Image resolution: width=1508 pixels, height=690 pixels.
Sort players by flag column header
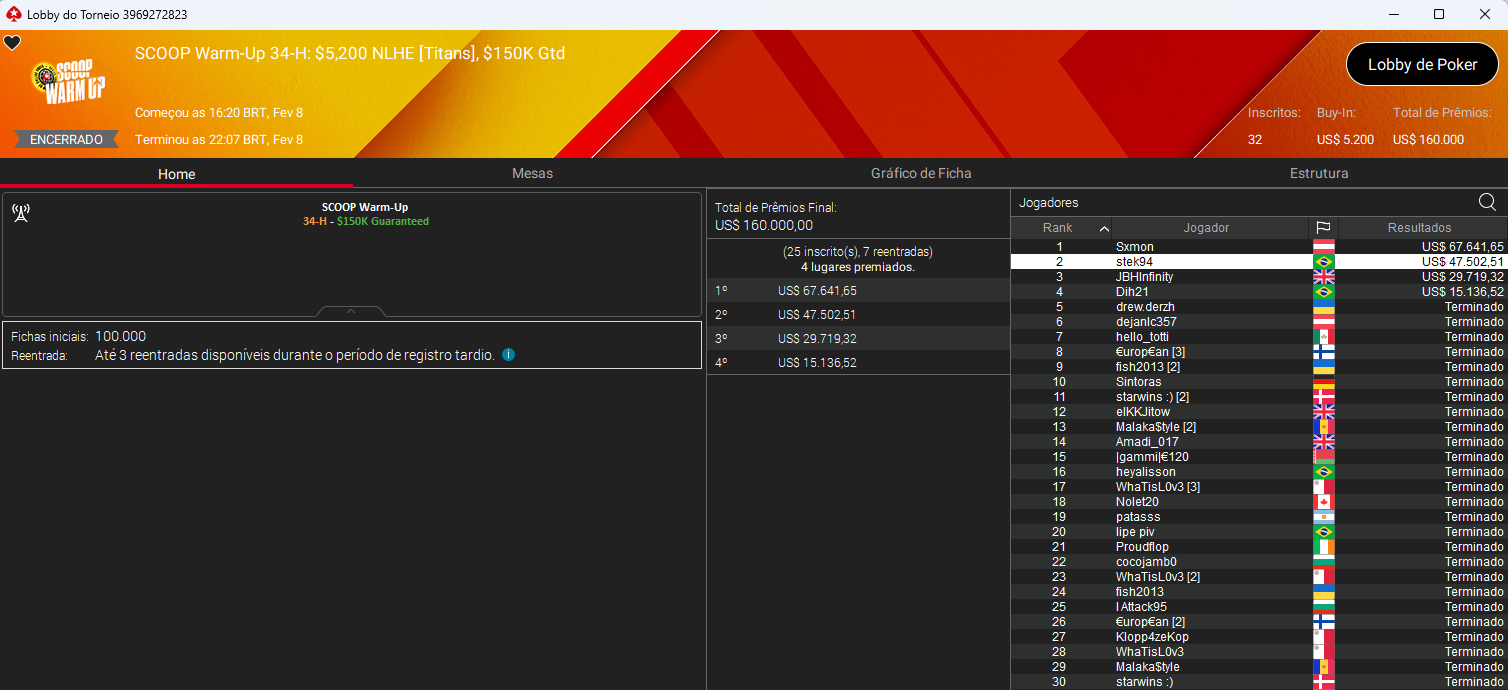click(1323, 228)
